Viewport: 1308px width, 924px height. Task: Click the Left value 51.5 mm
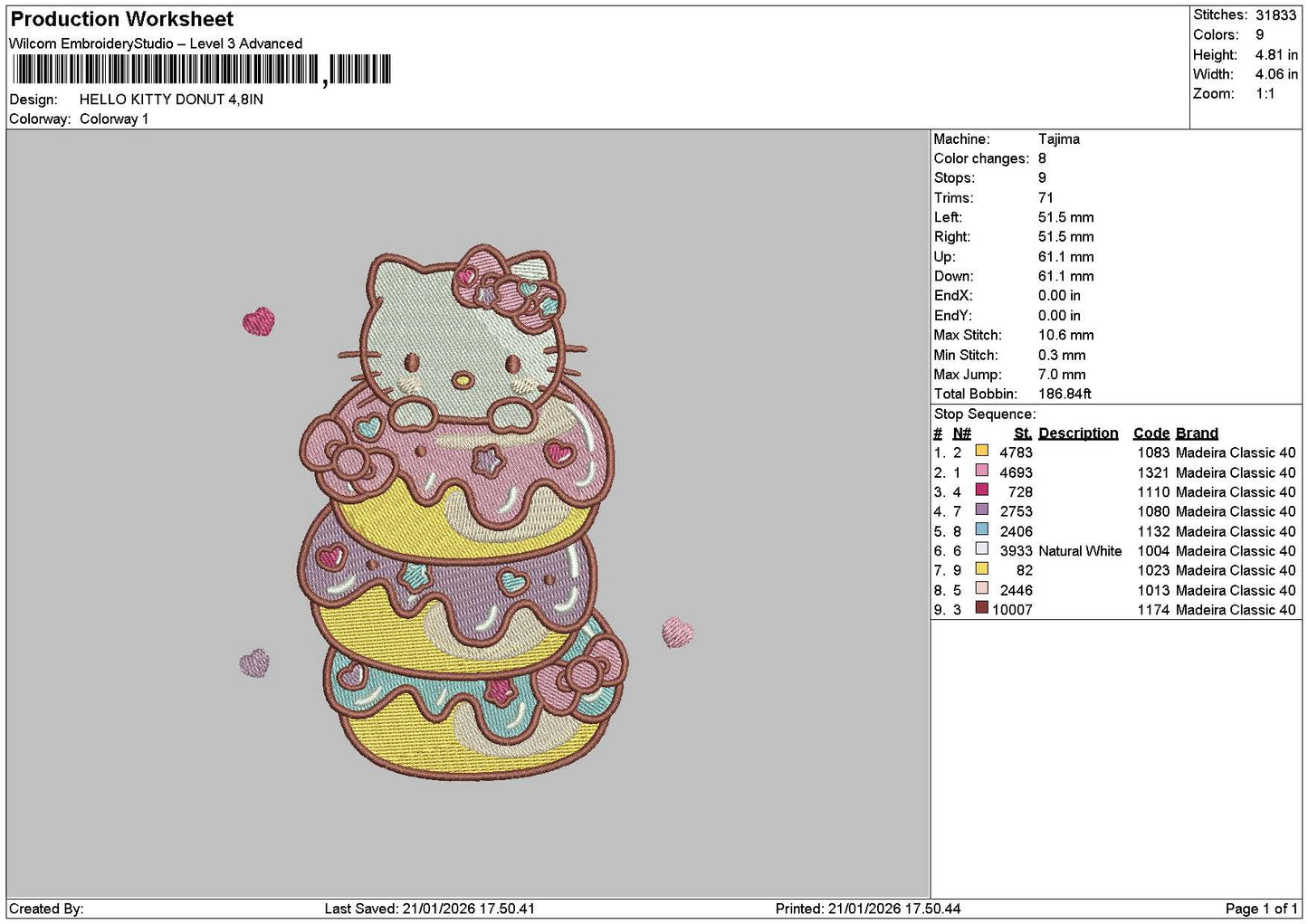click(1066, 217)
